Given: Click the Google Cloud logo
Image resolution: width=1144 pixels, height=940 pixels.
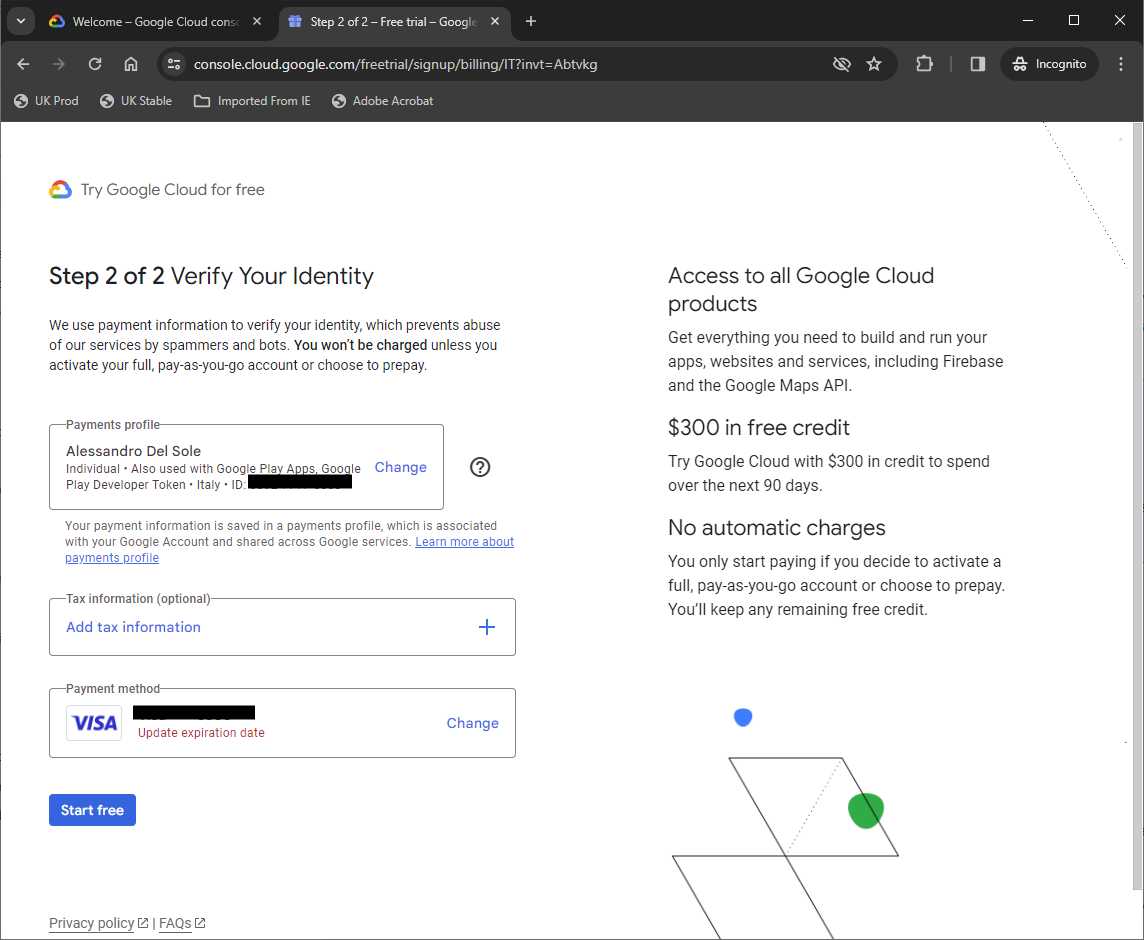Looking at the screenshot, I should point(61,189).
